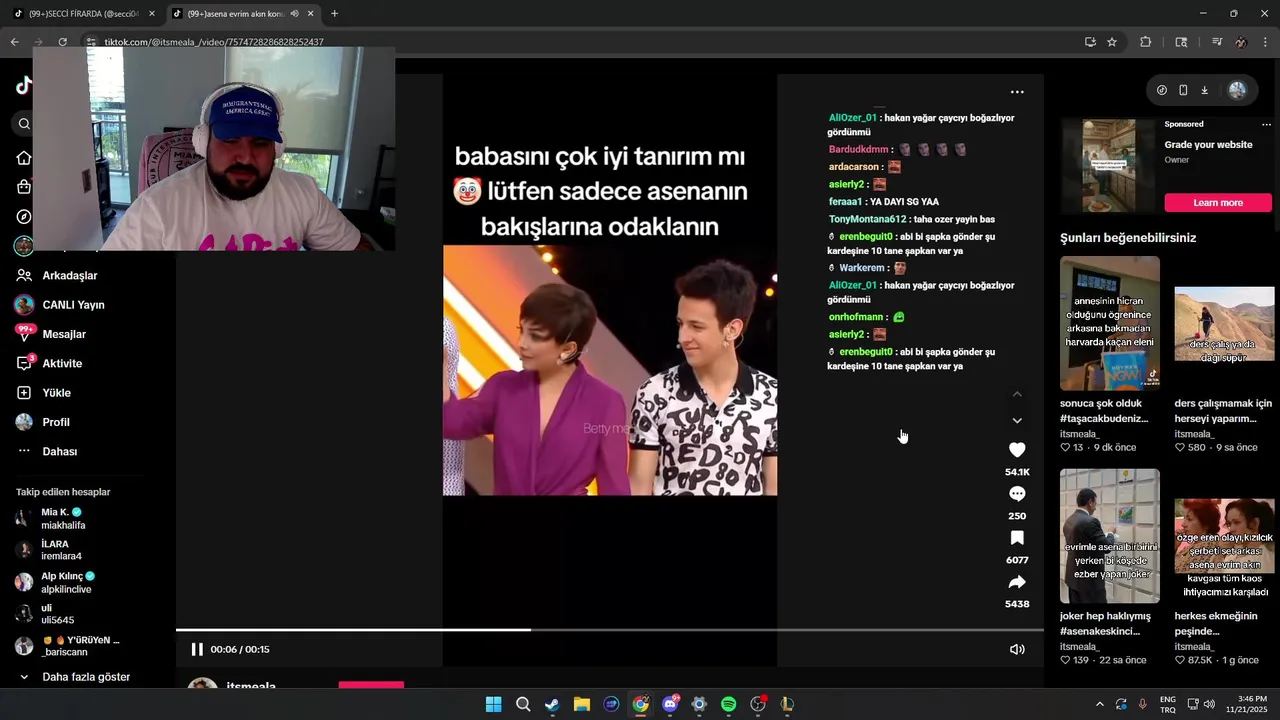Expand Daha fazla göster accounts list
The height and width of the screenshot is (720, 1280).
[x=74, y=677]
